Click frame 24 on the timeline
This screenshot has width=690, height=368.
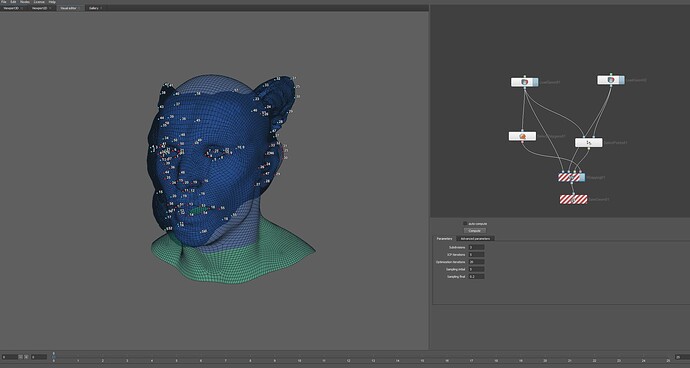[x=643, y=361]
